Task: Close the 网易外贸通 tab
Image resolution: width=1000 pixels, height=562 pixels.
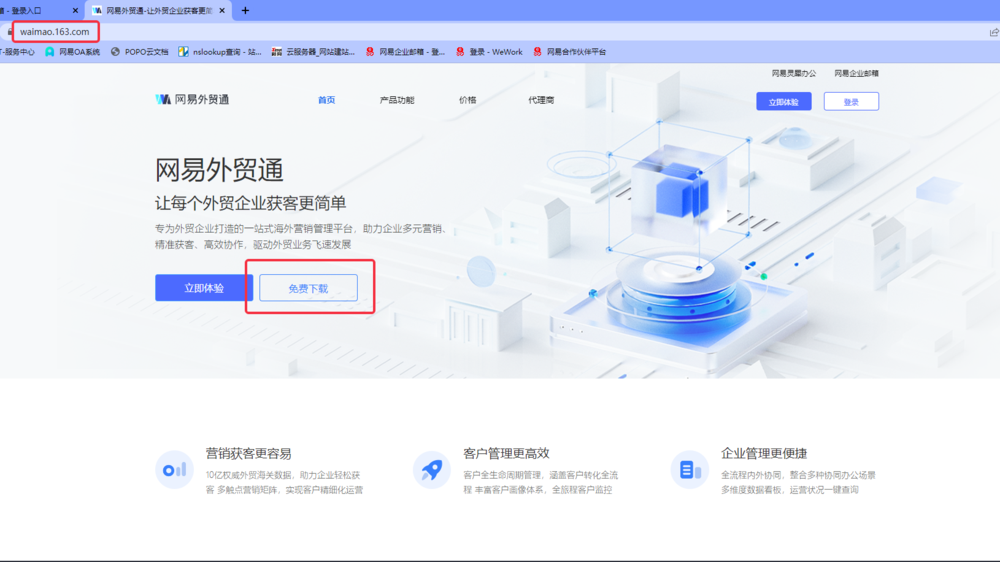Action: 222,11
